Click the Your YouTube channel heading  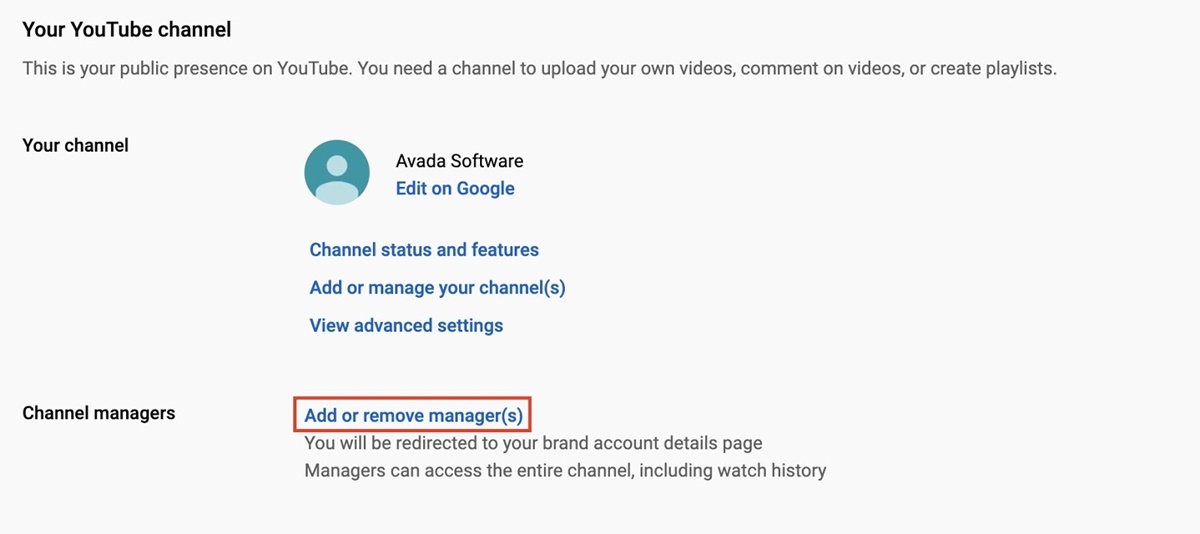pyautogui.click(x=126, y=30)
